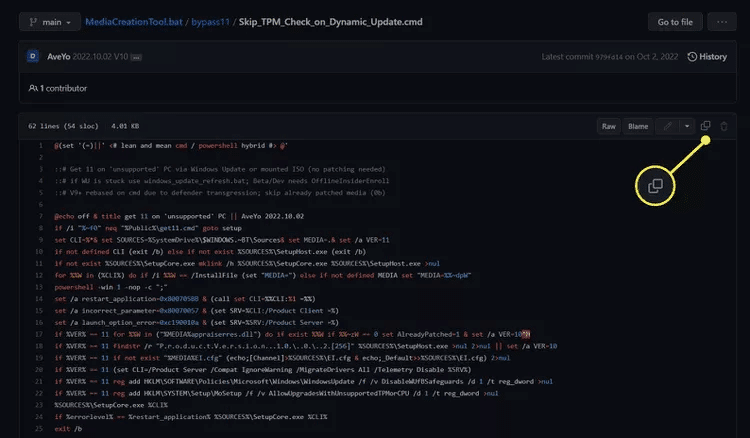Open the main branch selector dropdown
750x438 pixels.
pyautogui.click(x=50, y=22)
